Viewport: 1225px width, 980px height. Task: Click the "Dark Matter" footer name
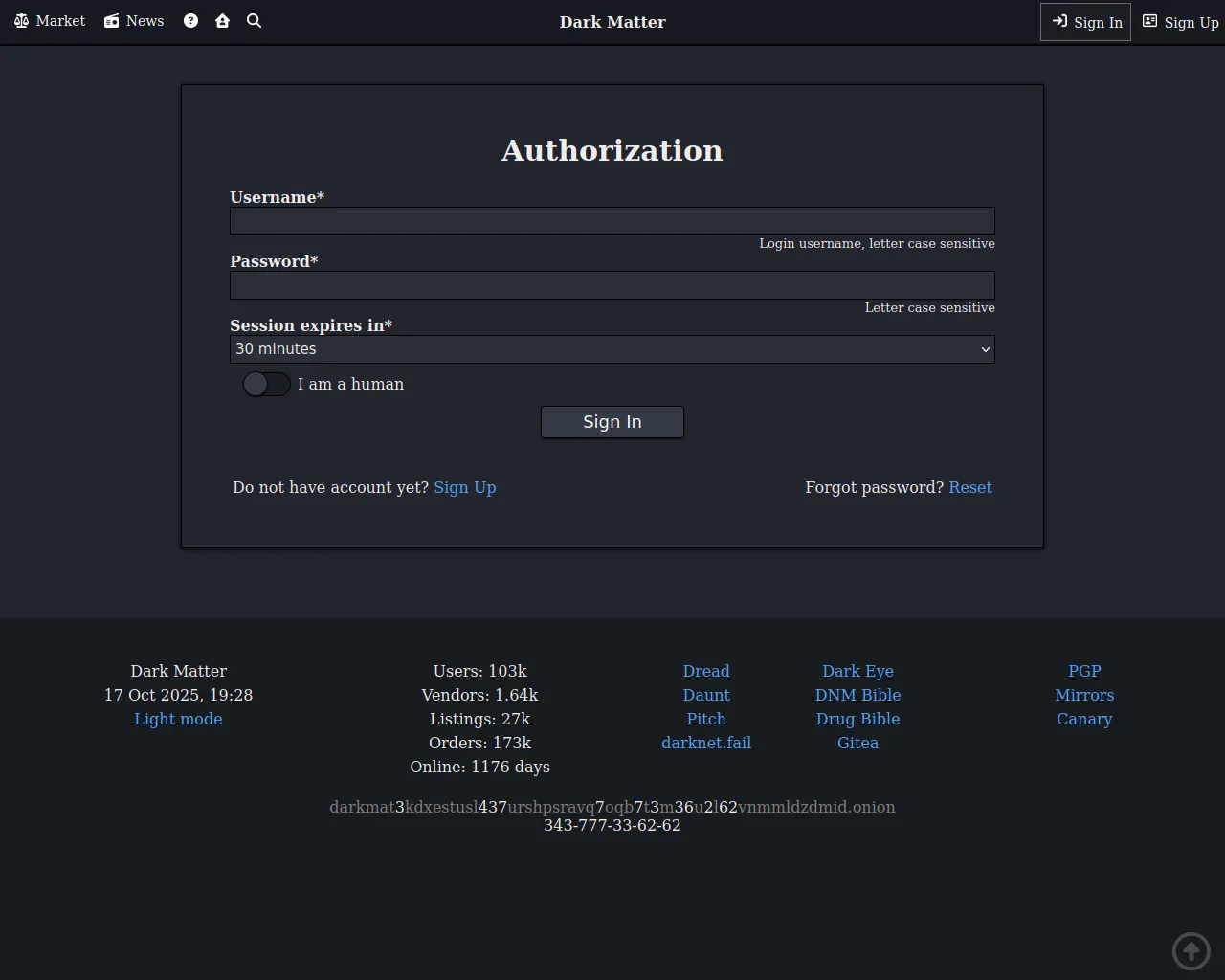point(179,671)
